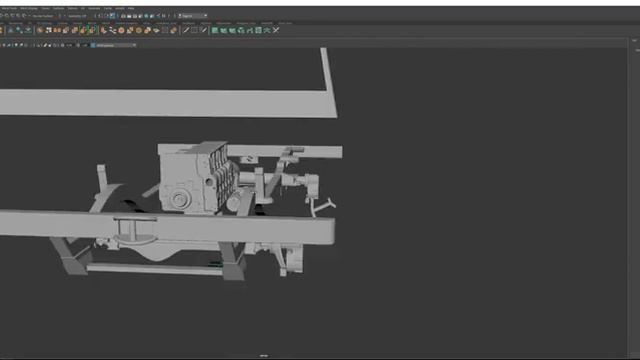This screenshot has width=640, height=360.
Task: Click the white connected-dots shelf icon
Action: click(113, 30)
